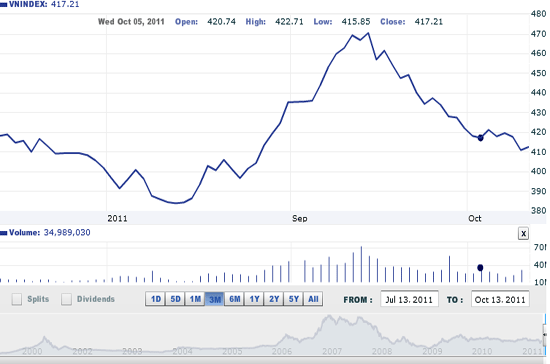Select the 1Y time range
The height and width of the screenshot is (364, 550).
254,299
